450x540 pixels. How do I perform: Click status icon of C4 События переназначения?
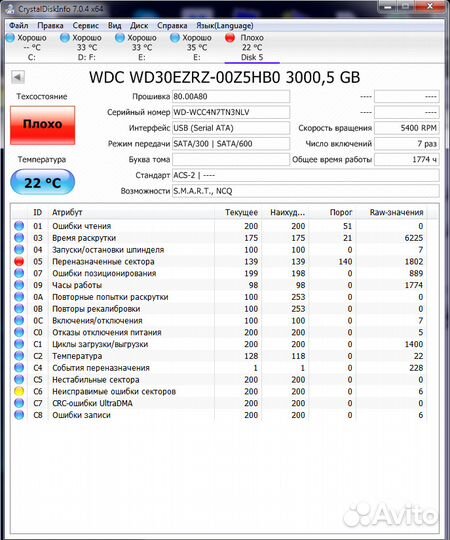[19, 367]
